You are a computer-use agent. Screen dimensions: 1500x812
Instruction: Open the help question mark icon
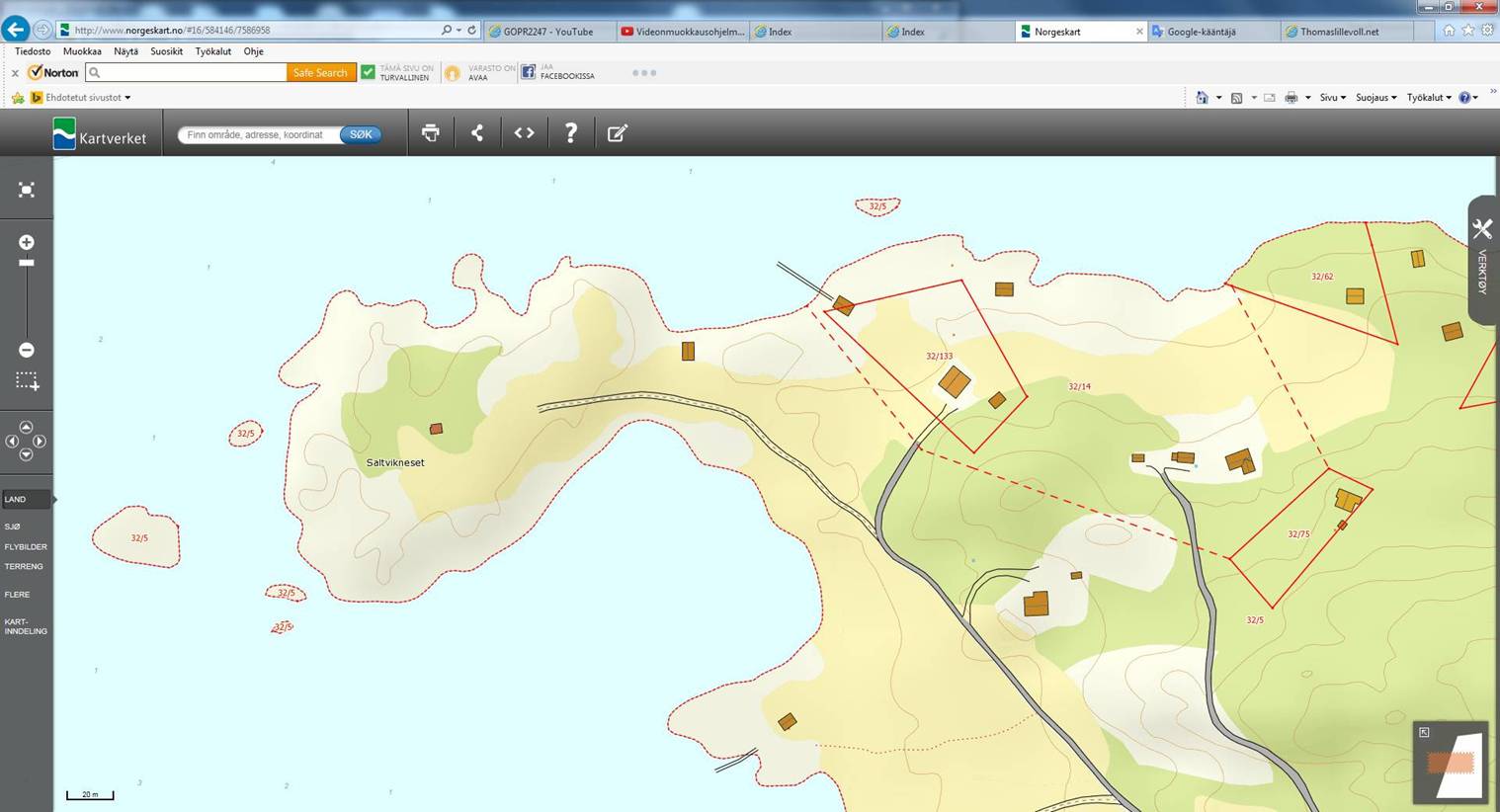(570, 133)
